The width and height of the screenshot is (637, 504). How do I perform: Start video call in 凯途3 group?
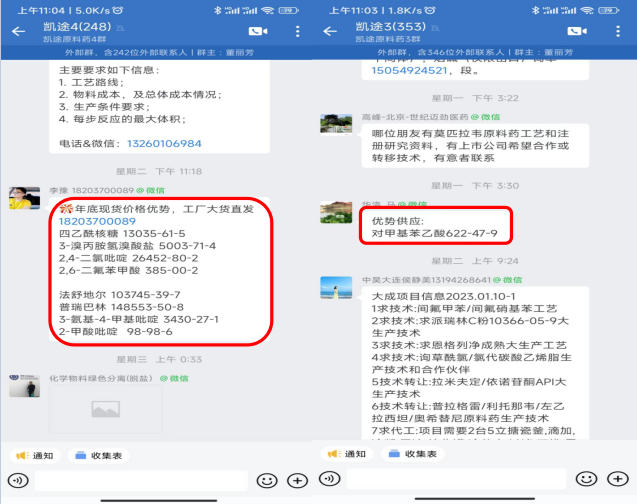(x=577, y=31)
